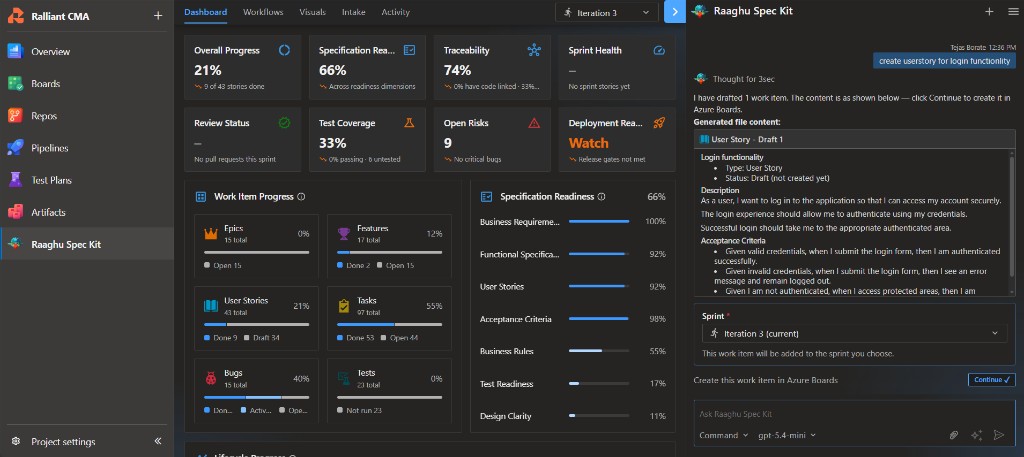Click Specification Readiness card icon
The width and height of the screenshot is (1024, 457).
pos(409,50)
